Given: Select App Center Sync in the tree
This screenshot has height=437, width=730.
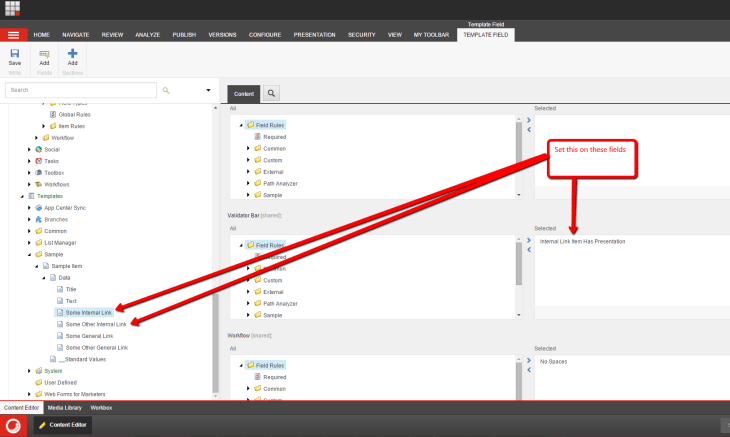Looking at the screenshot, I should pos(65,208).
